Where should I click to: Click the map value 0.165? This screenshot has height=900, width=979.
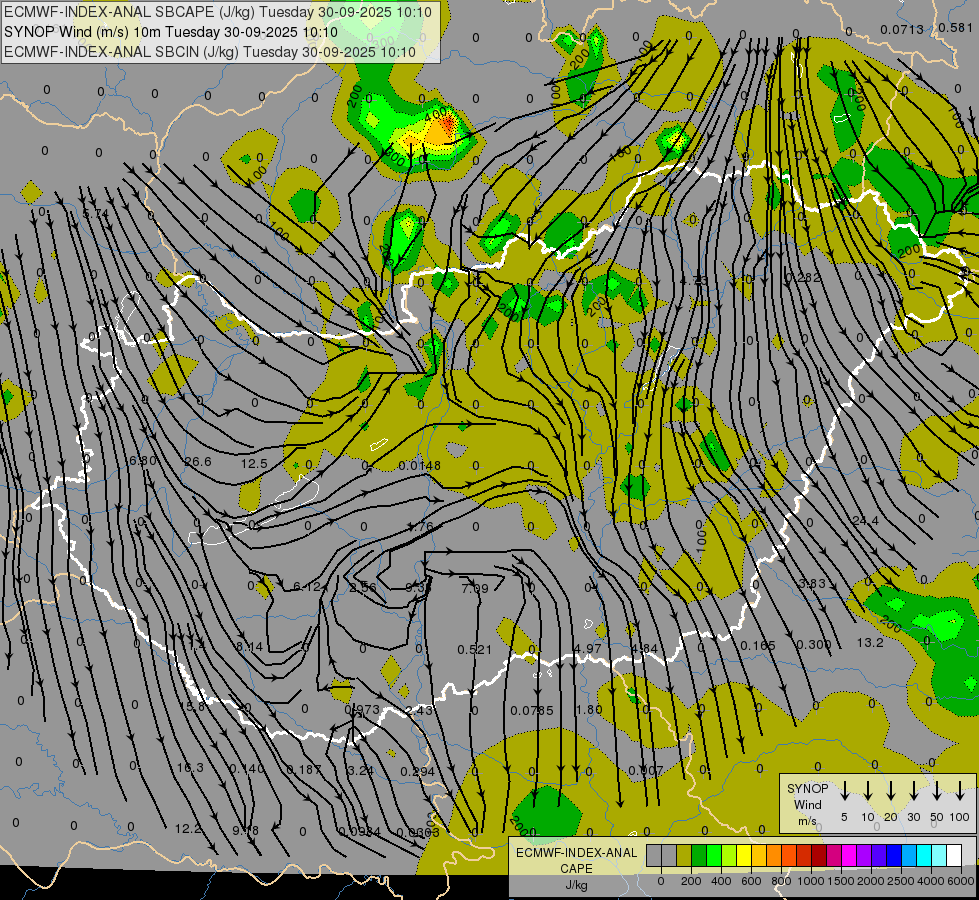[x=758, y=645]
